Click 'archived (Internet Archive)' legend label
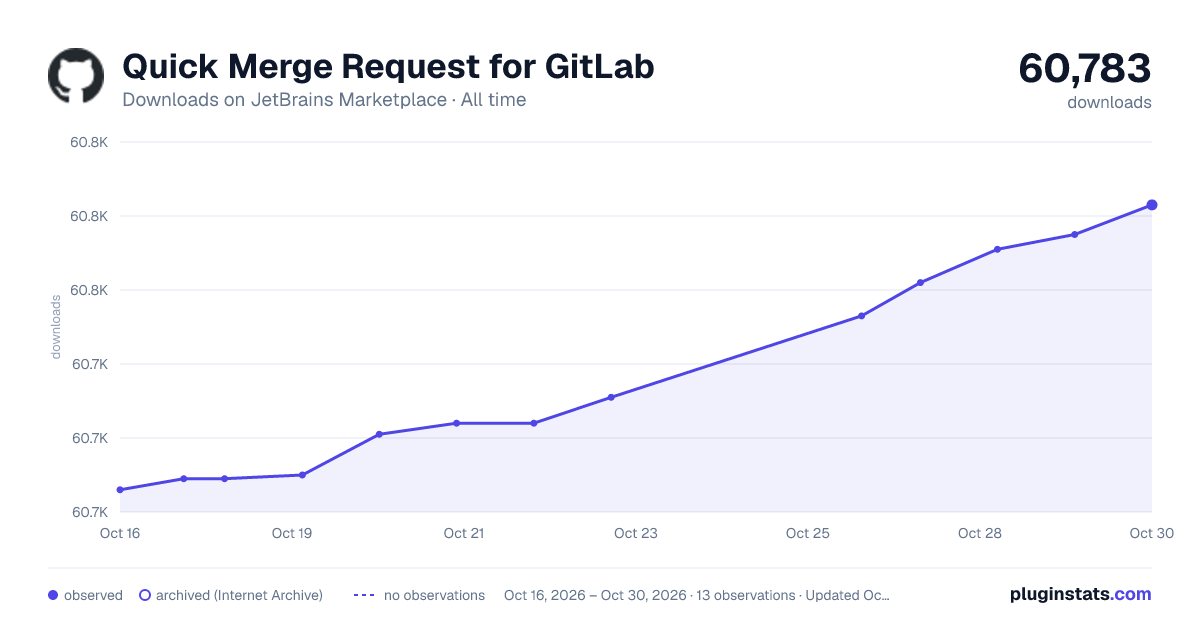Image resolution: width=1200 pixels, height=630 pixels. [239, 595]
